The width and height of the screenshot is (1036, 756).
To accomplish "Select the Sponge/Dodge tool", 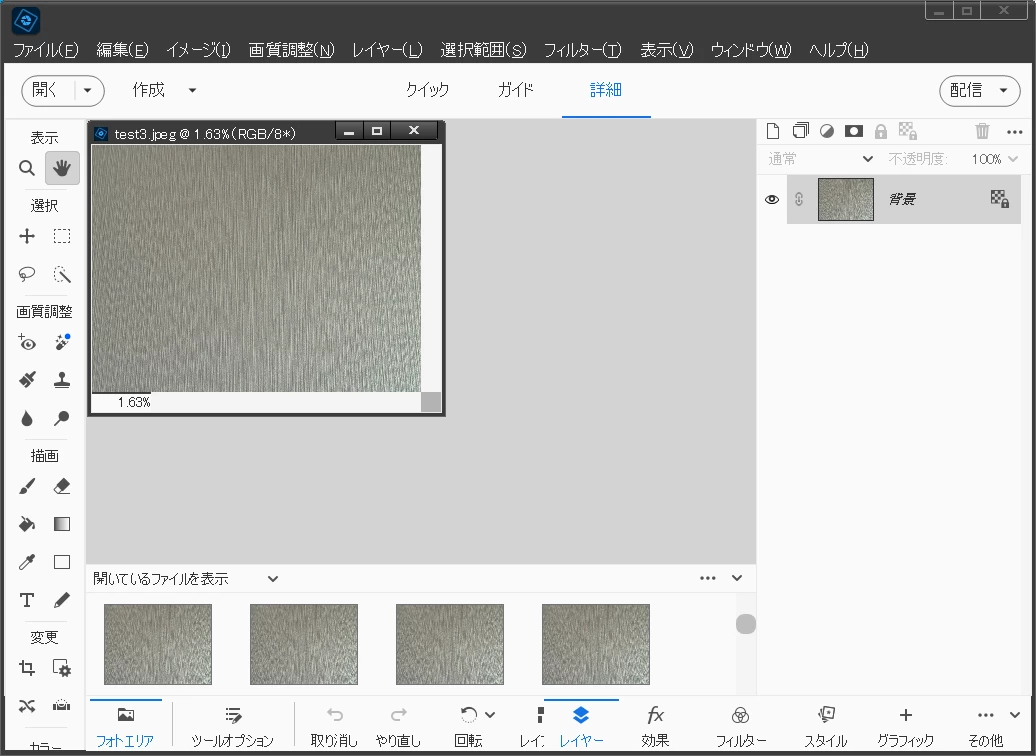I will (62, 418).
